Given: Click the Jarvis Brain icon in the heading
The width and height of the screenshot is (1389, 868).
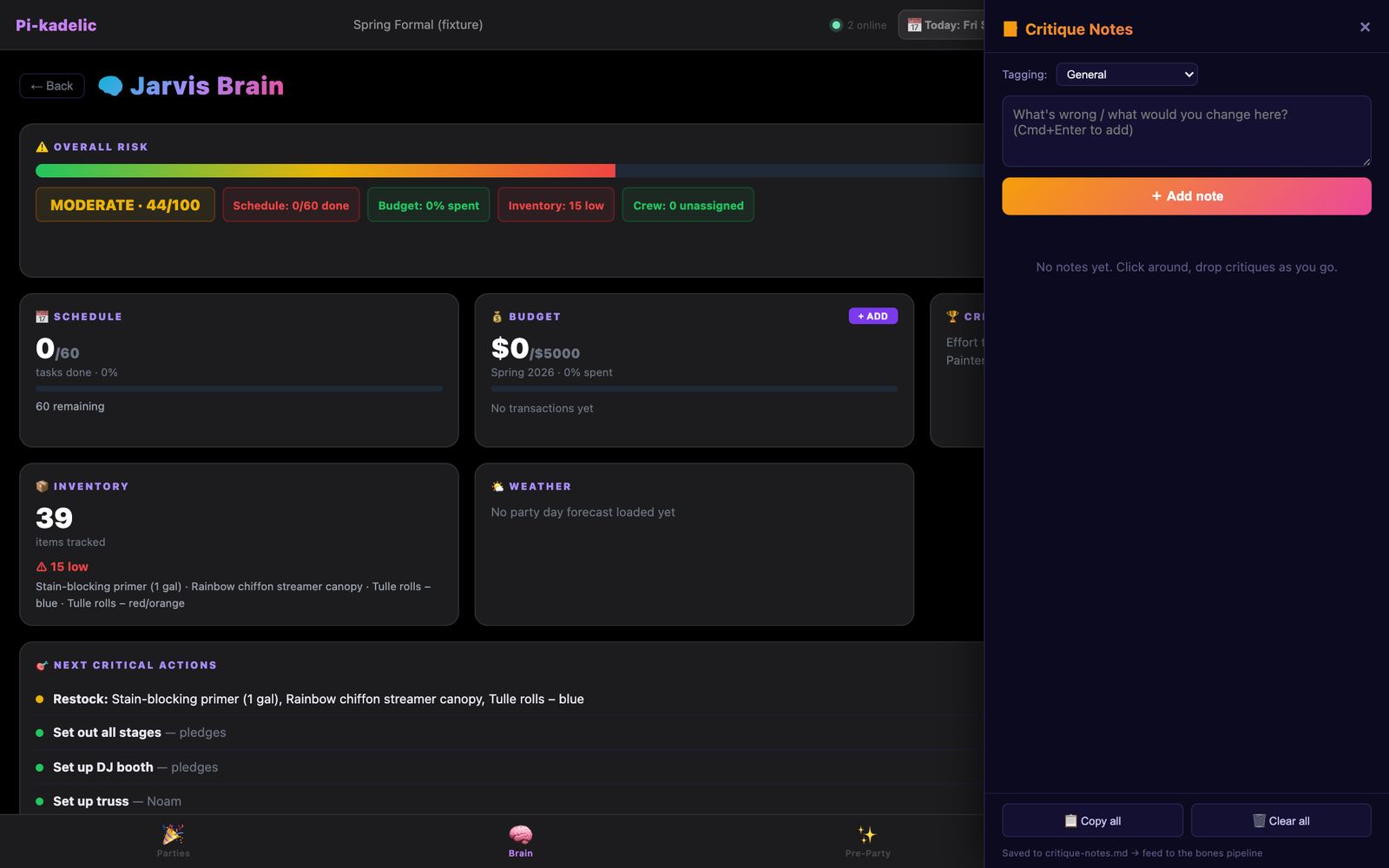Looking at the screenshot, I should [x=110, y=86].
